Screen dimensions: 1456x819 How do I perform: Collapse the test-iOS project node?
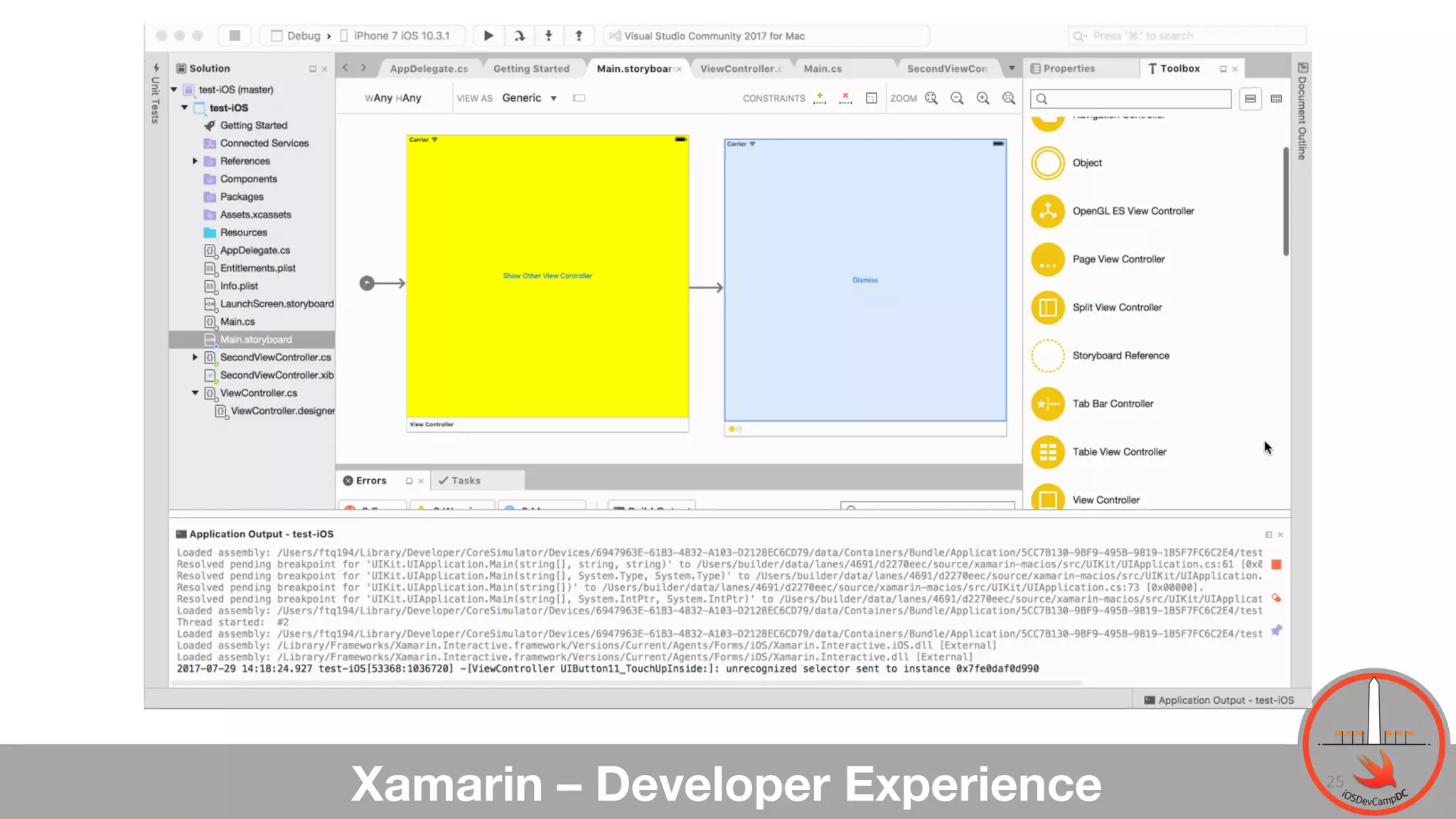pos(185,107)
